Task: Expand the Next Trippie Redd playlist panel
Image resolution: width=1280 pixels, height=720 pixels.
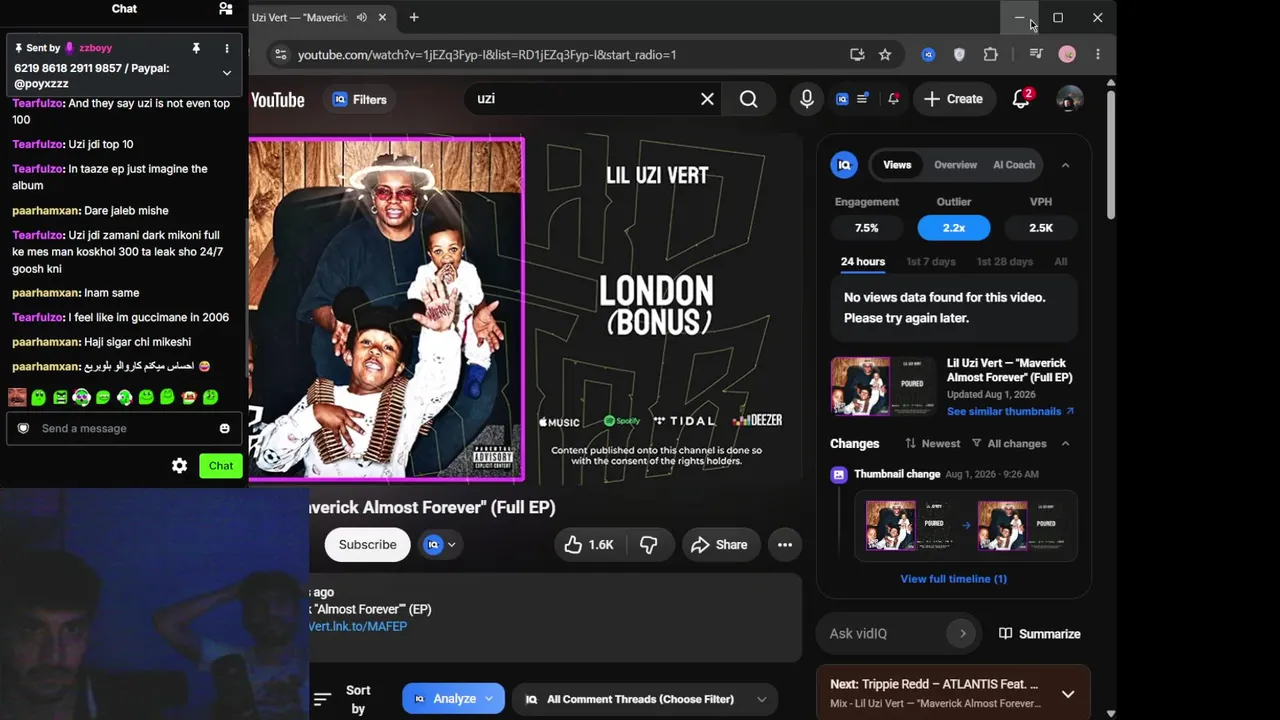Action: pos(1068,694)
